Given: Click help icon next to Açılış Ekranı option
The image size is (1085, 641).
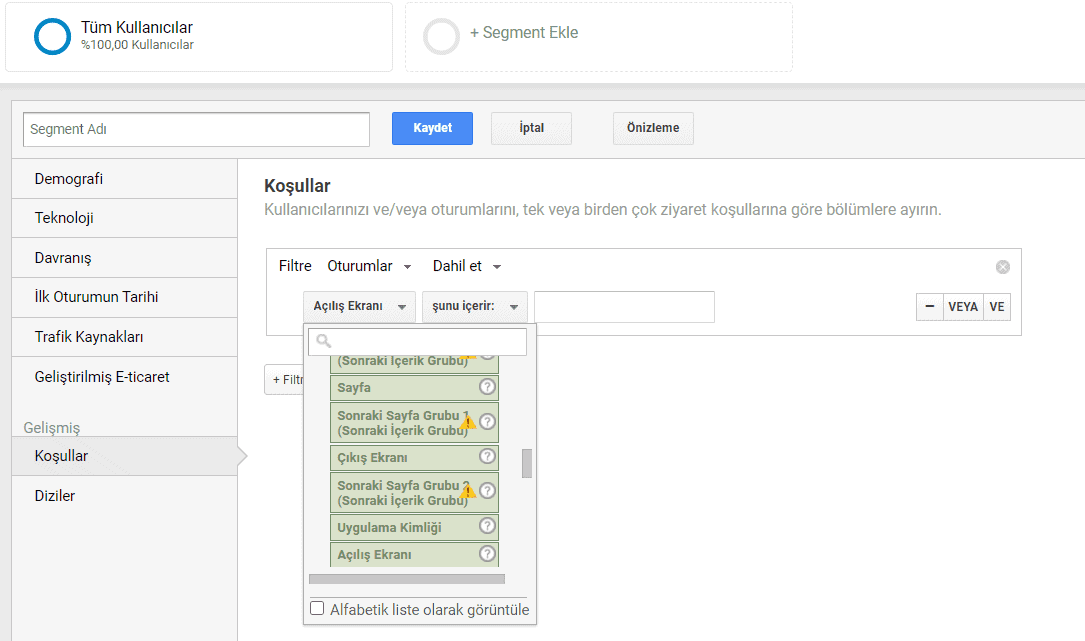Looking at the screenshot, I should 487,554.
